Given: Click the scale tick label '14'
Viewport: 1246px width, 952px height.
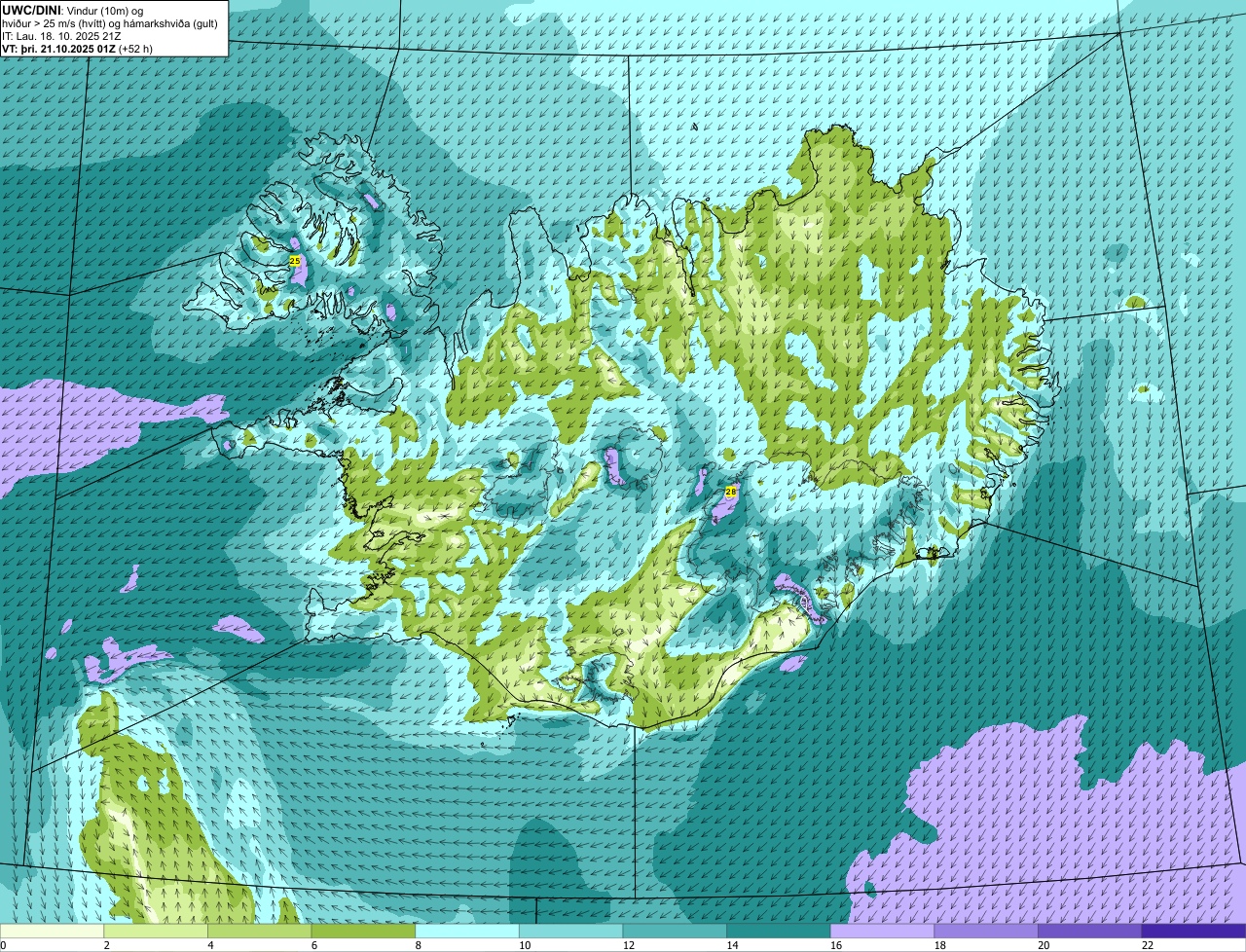Looking at the screenshot, I should click(733, 945).
